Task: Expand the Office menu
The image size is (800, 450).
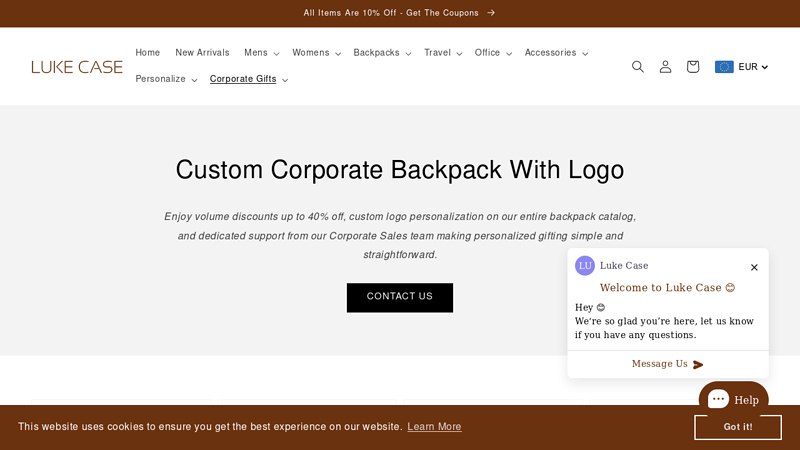Action: click(493, 53)
